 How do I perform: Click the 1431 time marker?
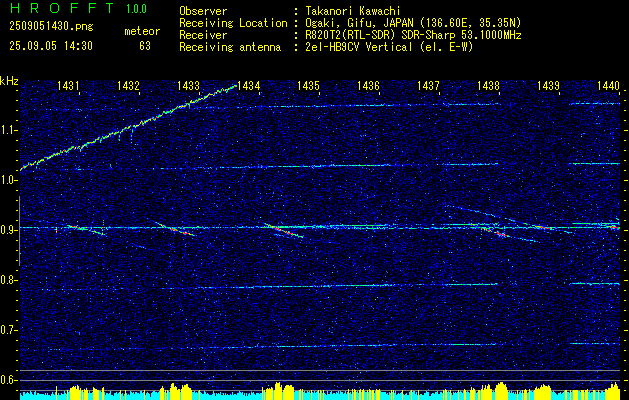click(x=68, y=85)
